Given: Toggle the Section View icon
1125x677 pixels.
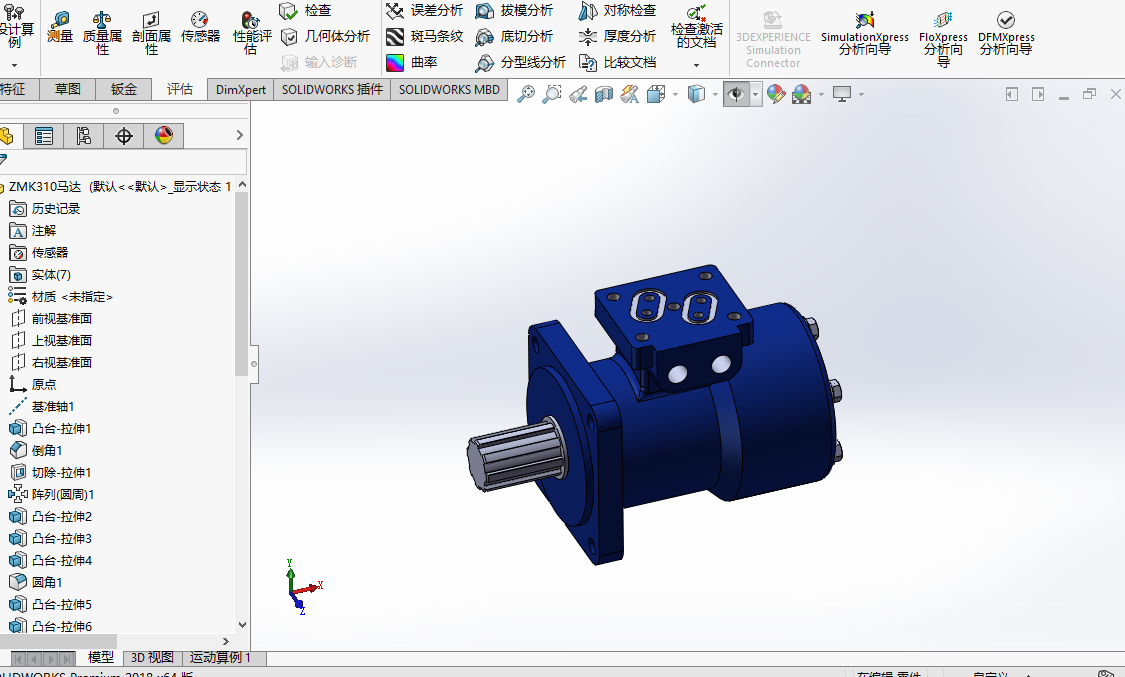Looking at the screenshot, I should [604, 94].
